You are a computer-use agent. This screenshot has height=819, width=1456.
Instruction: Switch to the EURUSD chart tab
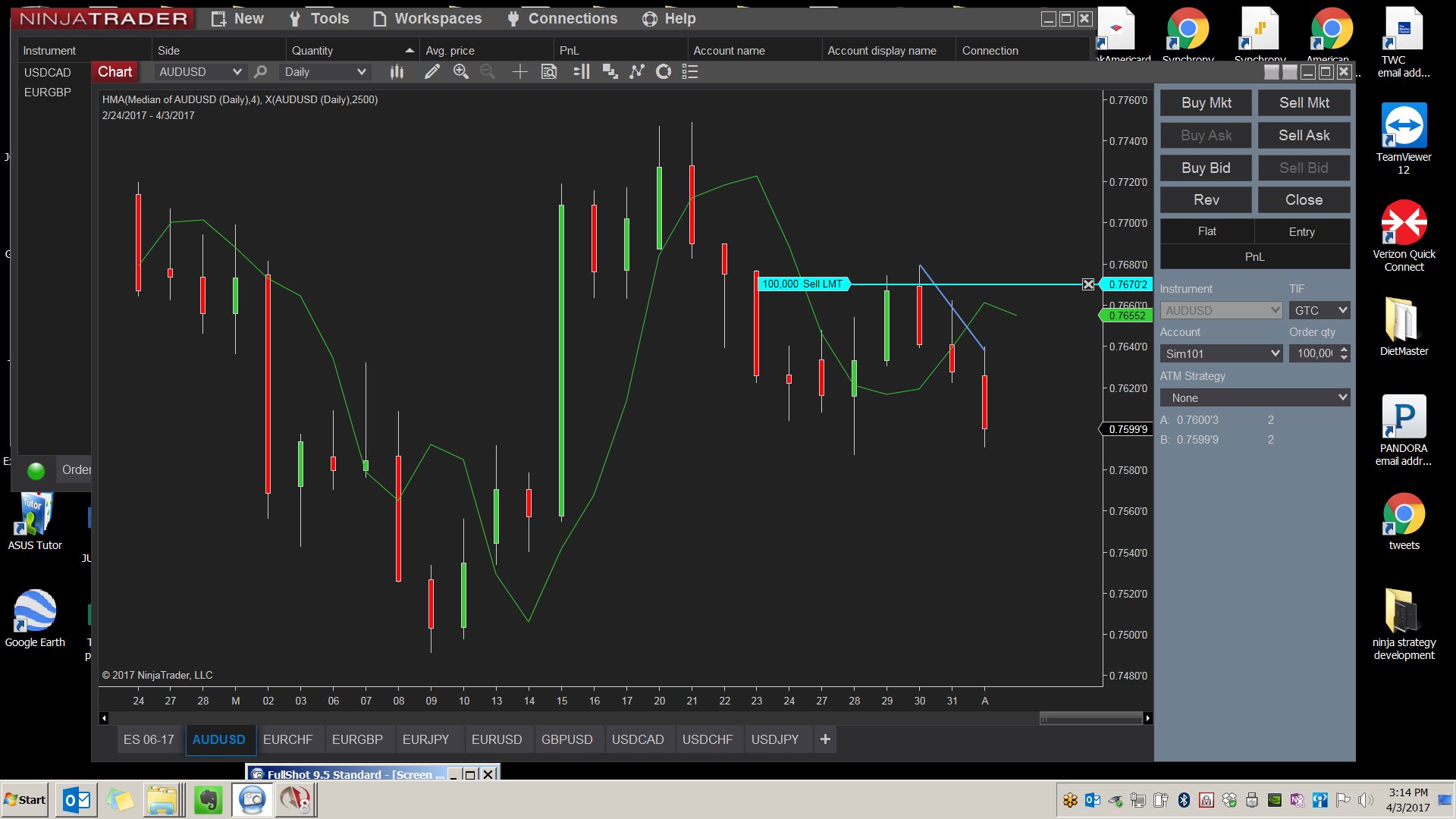pyautogui.click(x=496, y=739)
